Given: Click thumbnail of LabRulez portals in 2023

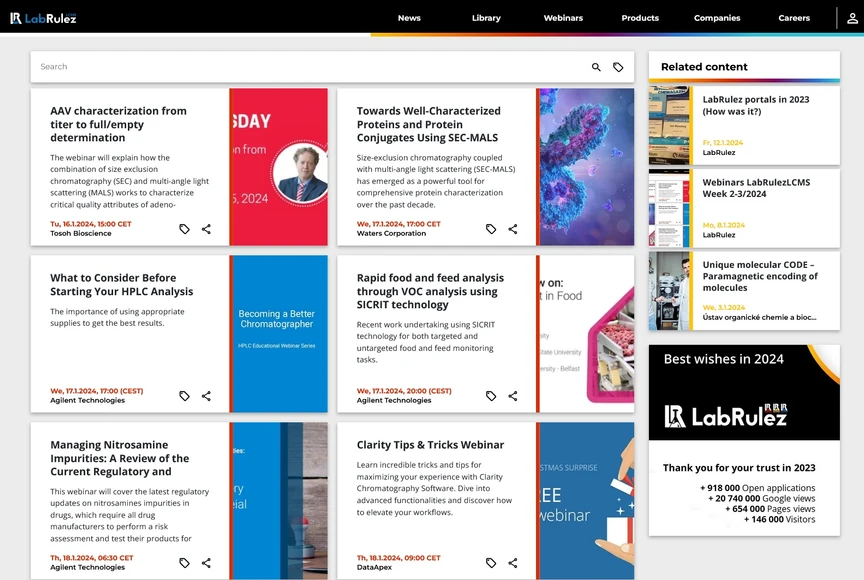Looking at the screenshot, I should tap(670, 126).
